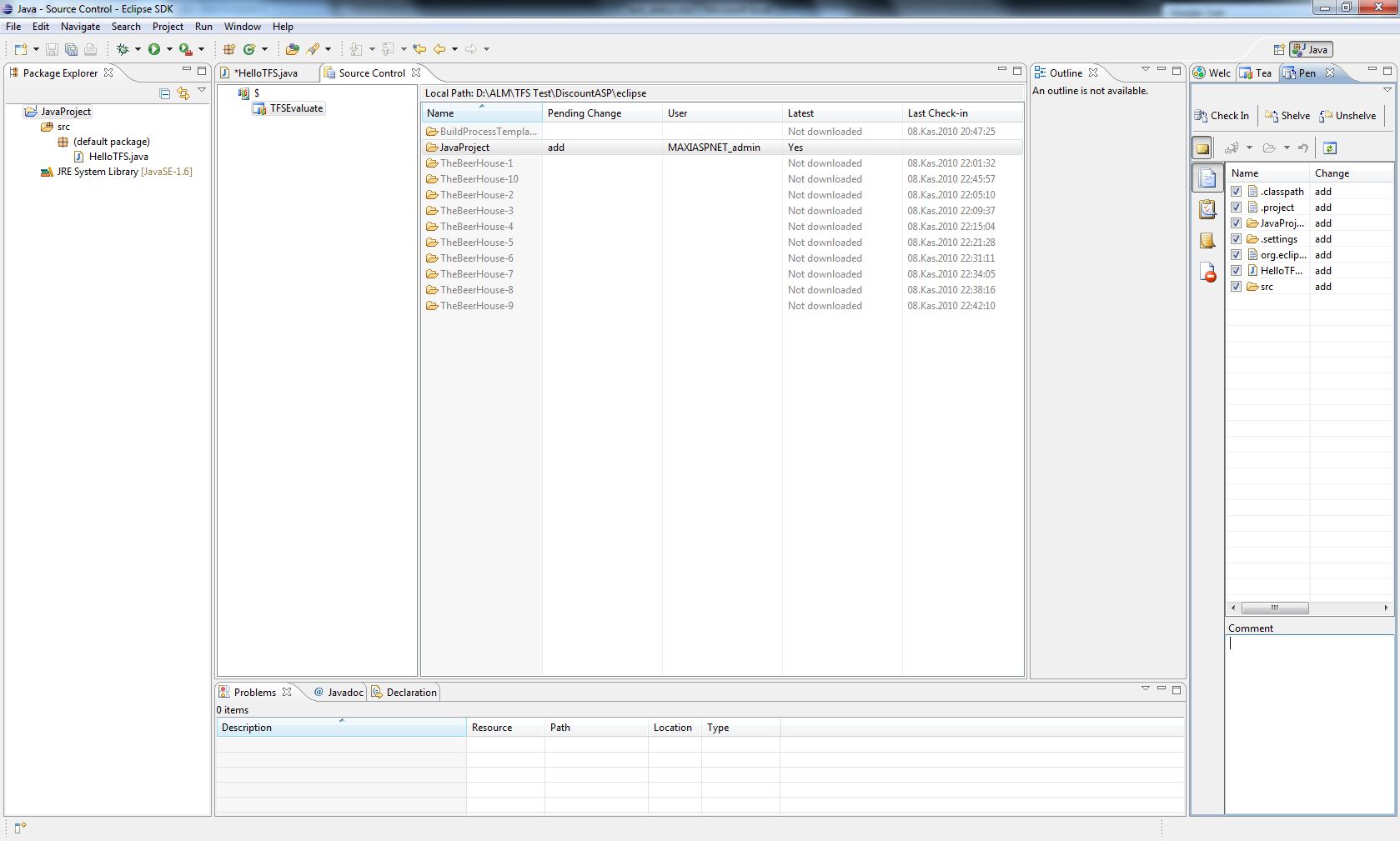This screenshot has height=841, width=1400.
Task: Click the pending changes horizontal scrollbar
Action: point(1309,608)
